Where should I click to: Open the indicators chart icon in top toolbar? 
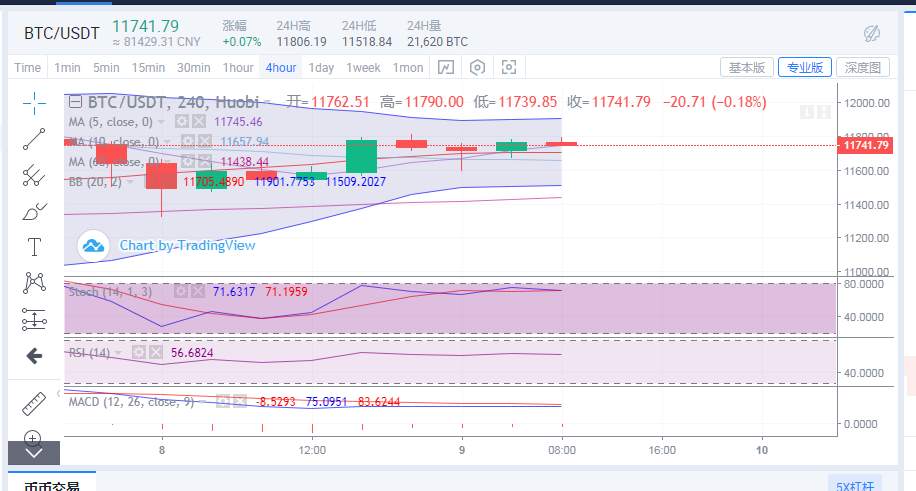446,68
